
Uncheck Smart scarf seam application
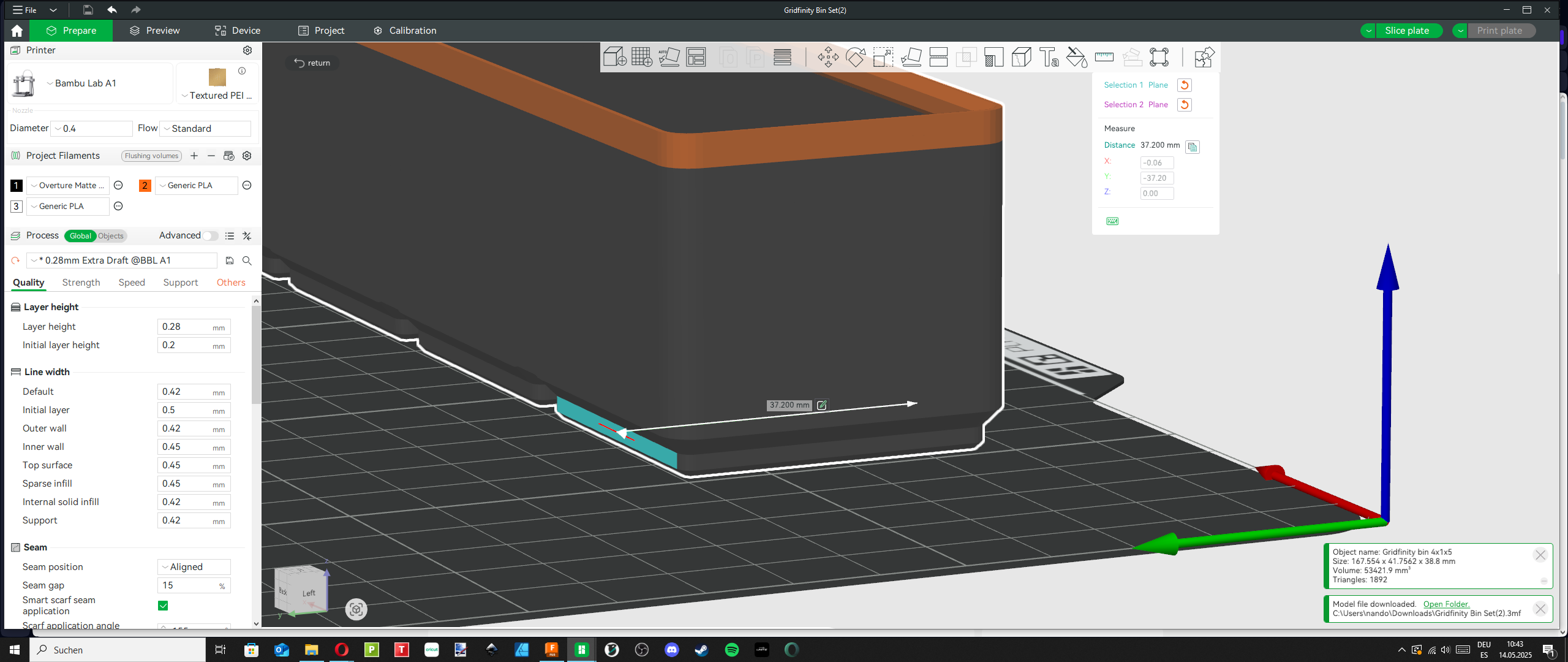coord(163,606)
